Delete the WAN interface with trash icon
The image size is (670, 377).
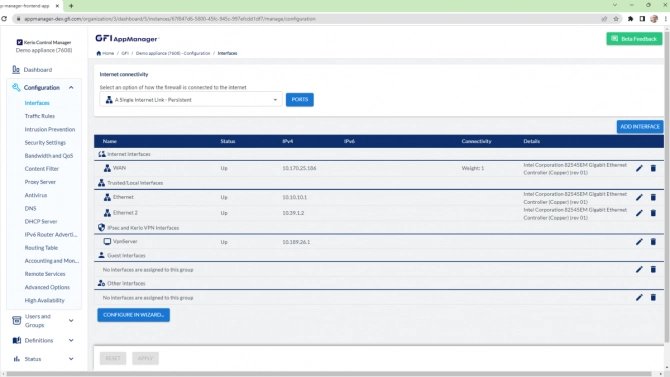tap(653, 168)
